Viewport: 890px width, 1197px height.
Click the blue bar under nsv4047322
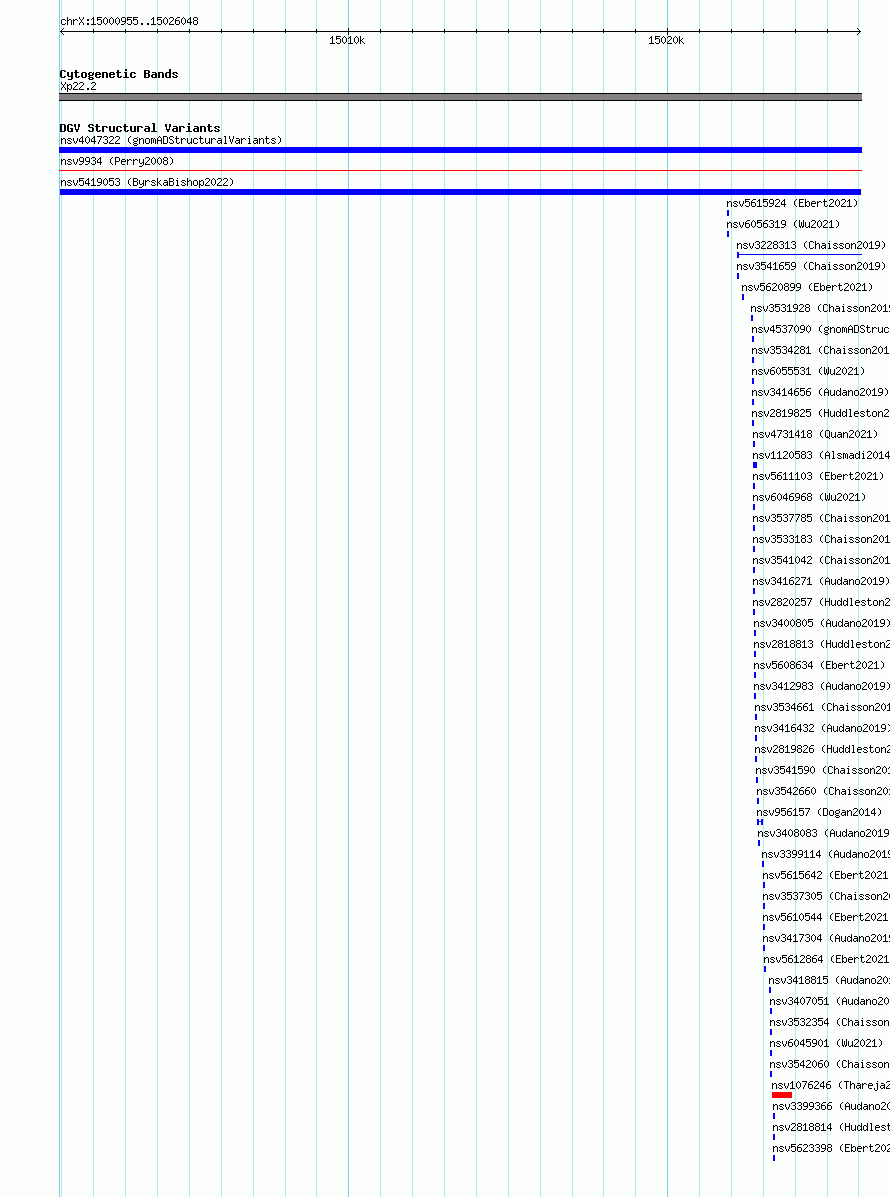point(460,150)
